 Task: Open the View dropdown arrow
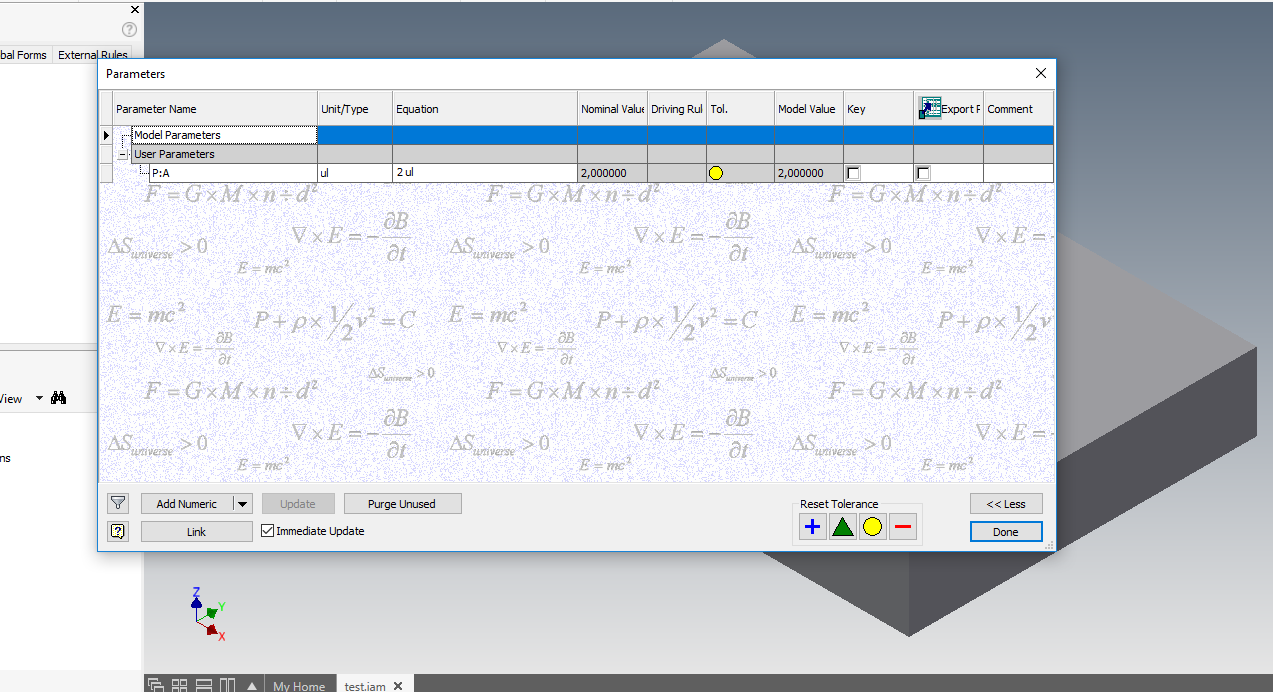(37, 398)
